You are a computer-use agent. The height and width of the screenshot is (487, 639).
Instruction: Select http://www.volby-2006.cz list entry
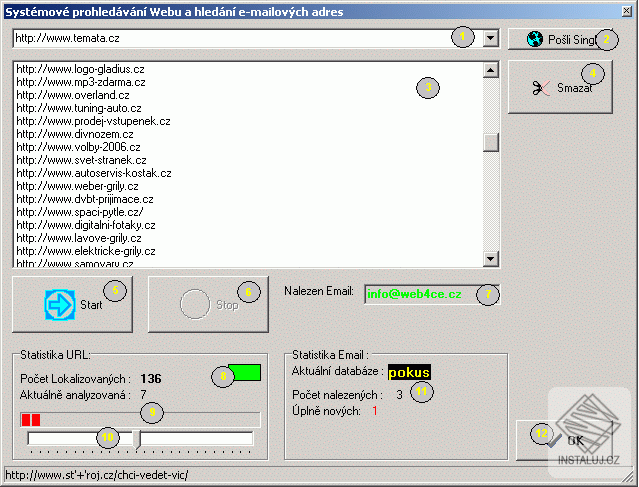[x=78, y=147]
